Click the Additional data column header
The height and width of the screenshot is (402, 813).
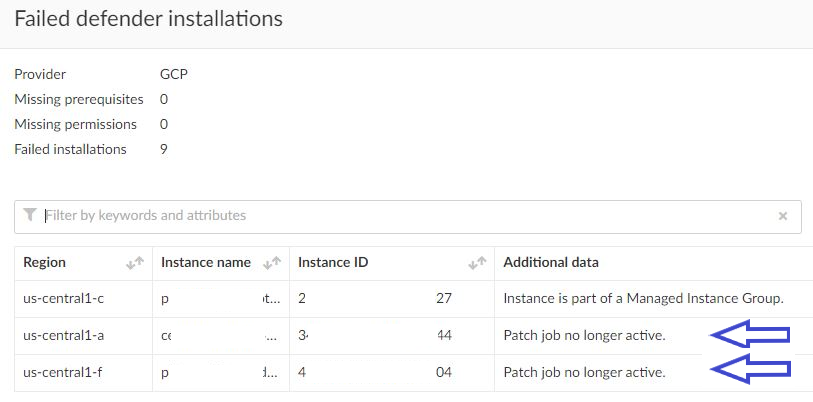(x=551, y=263)
